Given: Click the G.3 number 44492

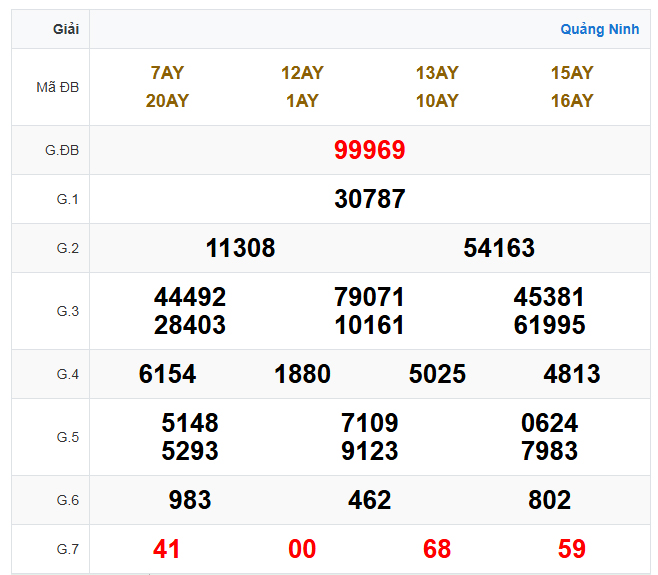Looking at the screenshot, I should click(x=190, y=297).
